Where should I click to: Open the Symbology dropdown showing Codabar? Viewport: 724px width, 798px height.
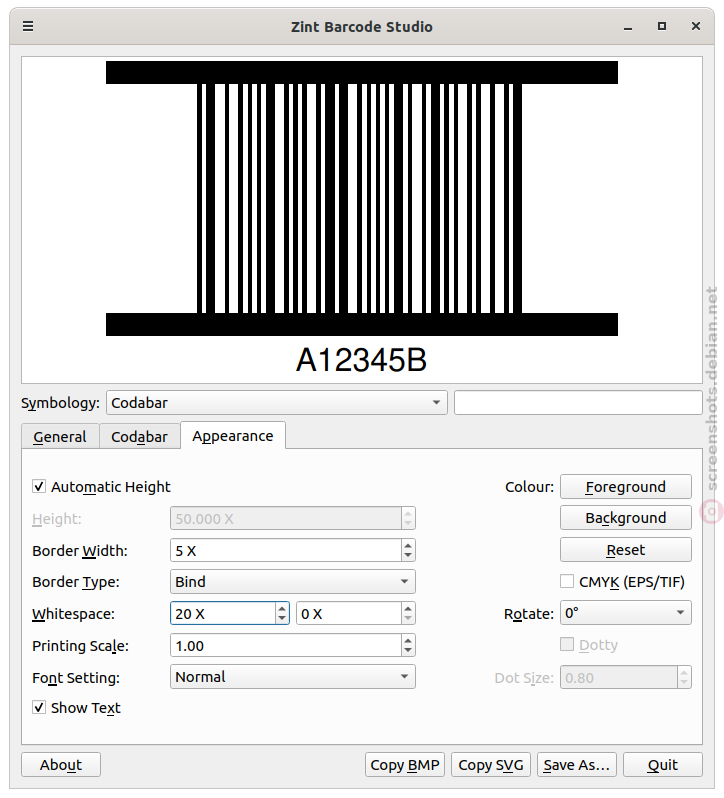click(x=276, y=403)
